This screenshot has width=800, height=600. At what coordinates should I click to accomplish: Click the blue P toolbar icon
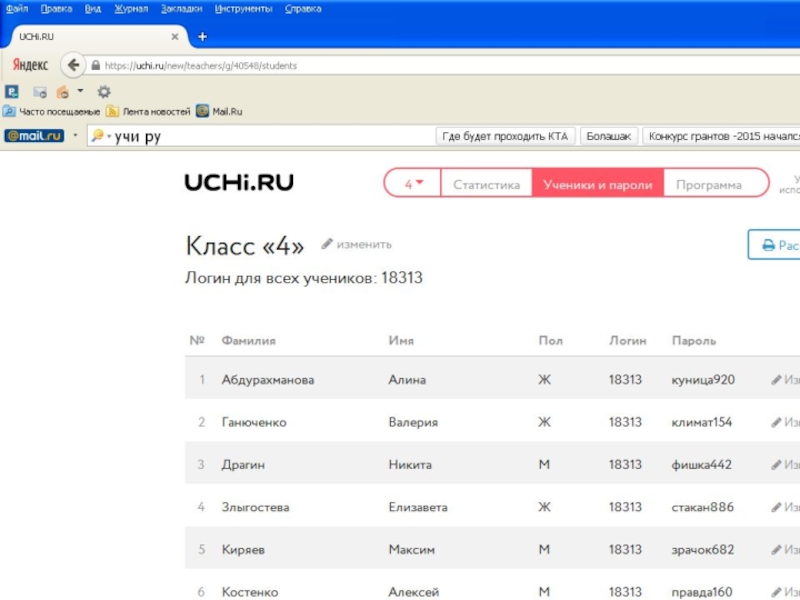(11, 91)
